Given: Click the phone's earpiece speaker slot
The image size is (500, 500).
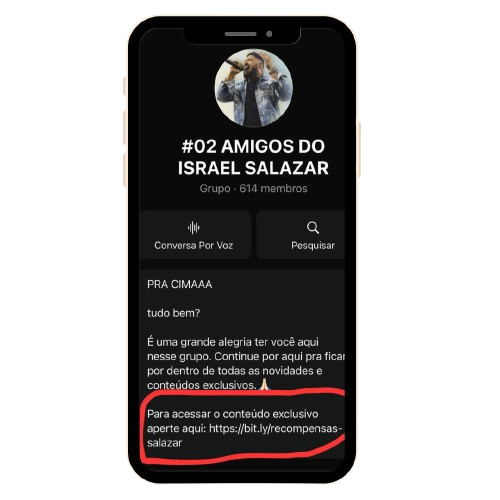Looking at the screenshot, I should pos(241,34).
